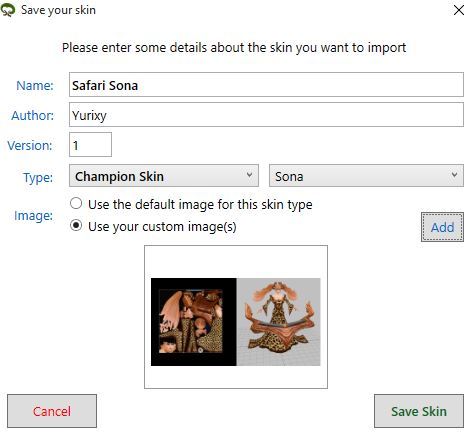Click the Name field containing Safari Sona
Viewport: 472px width, 434px height.
pos(266,85)
